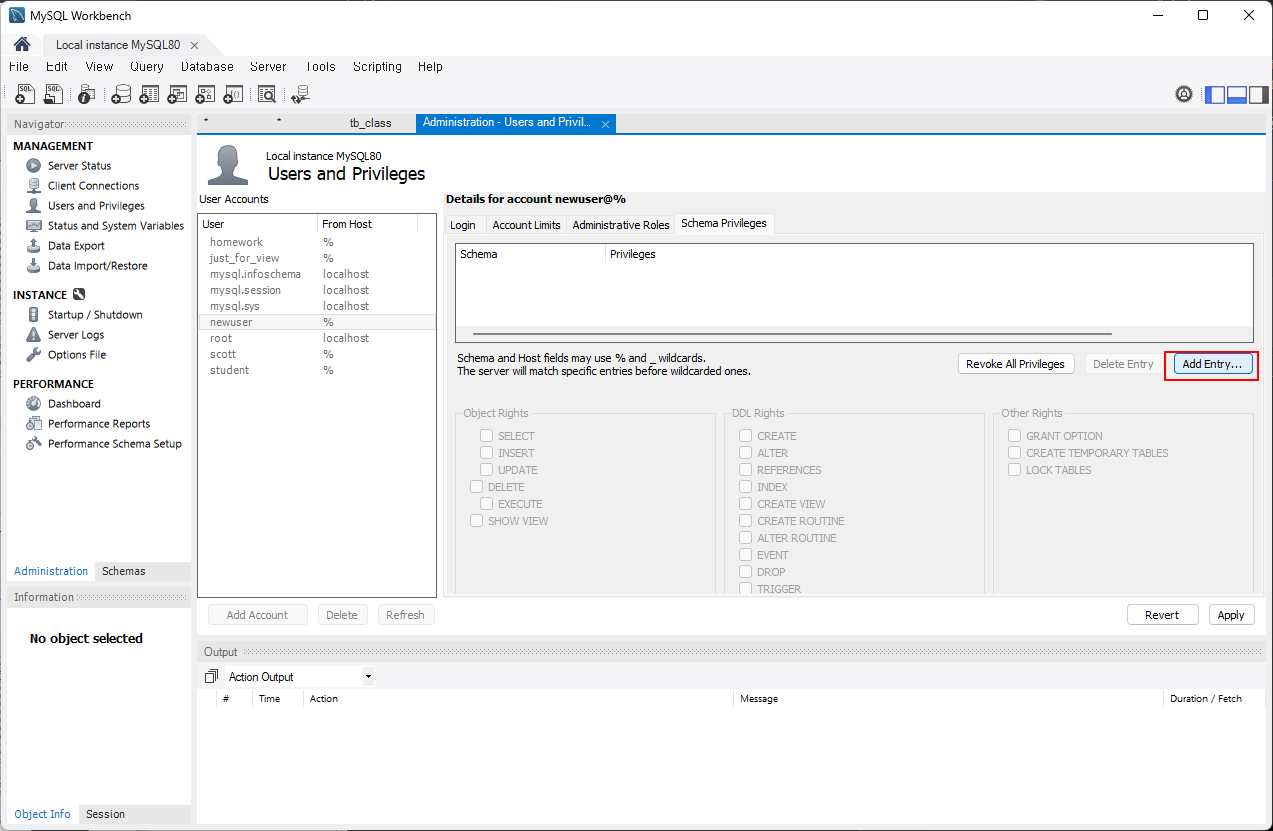Viewport: 1273px width, 831px height.
Task: Check the DROP privilege checkbox
Action: 746,572
